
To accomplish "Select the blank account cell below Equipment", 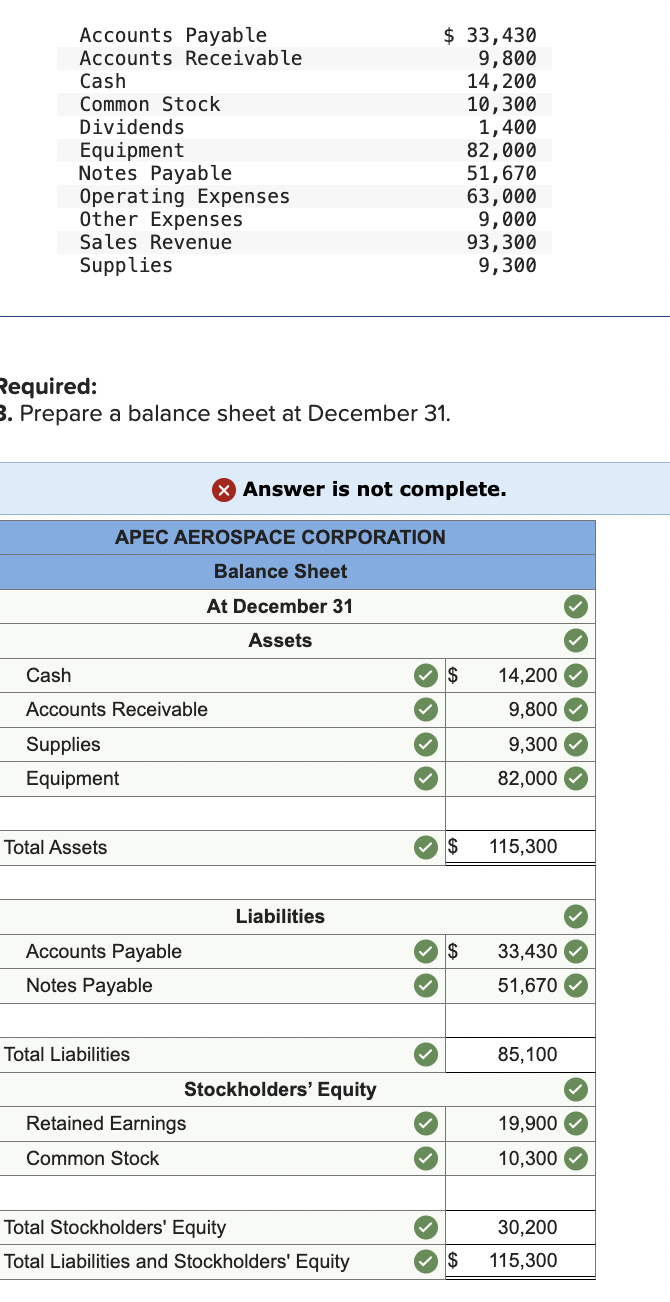I will tap(200, 812).
